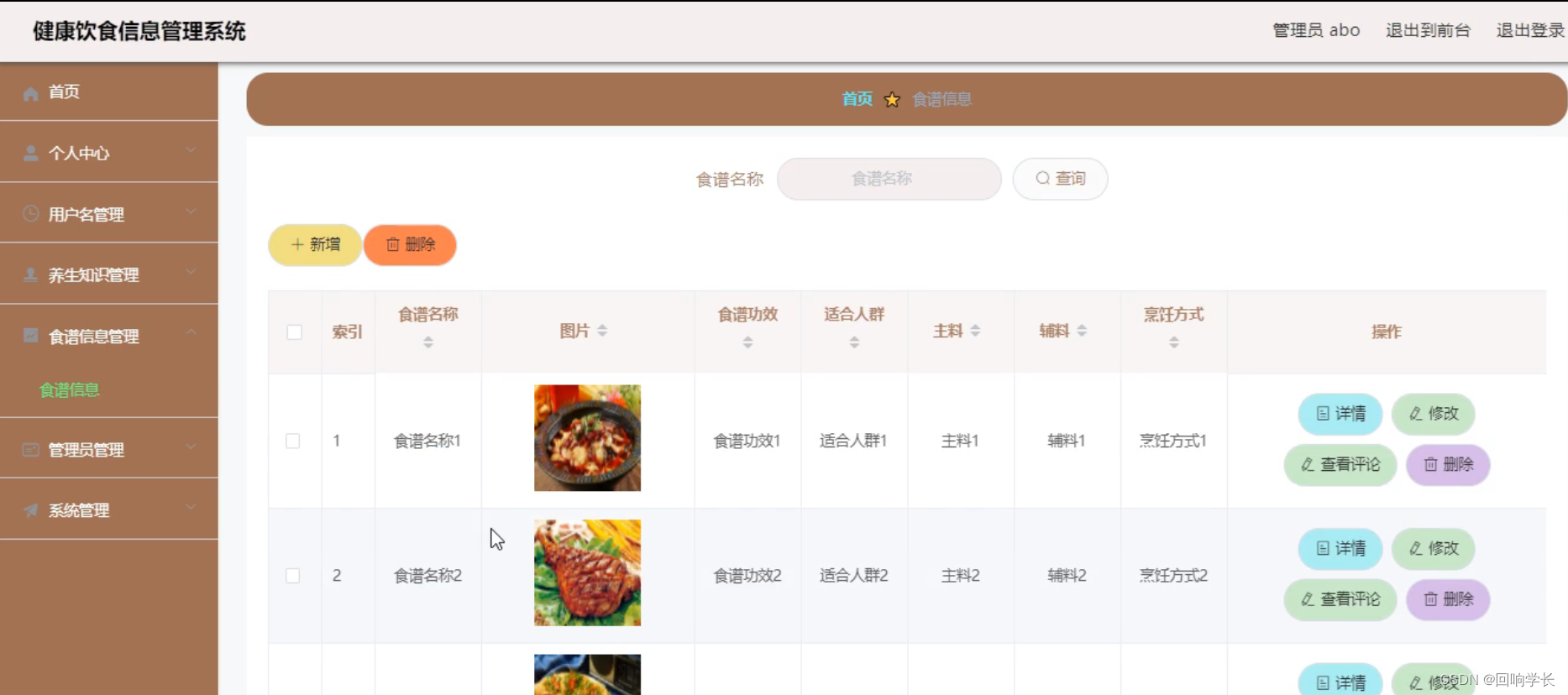The width and height of the screenshot is (1568, 695).
Task: Click the 索引 column header
Action: (348, 332)
